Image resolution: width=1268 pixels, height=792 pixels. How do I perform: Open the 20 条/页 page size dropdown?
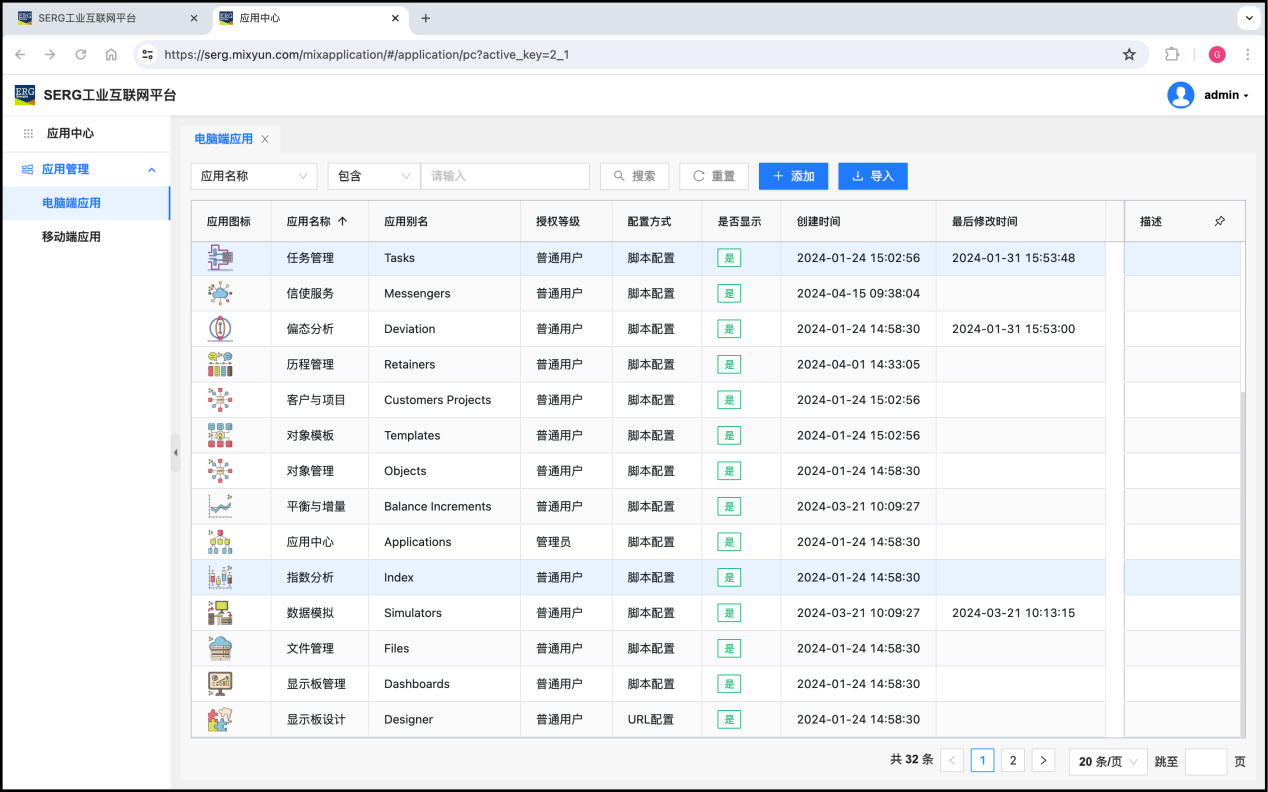[1108, 762]
